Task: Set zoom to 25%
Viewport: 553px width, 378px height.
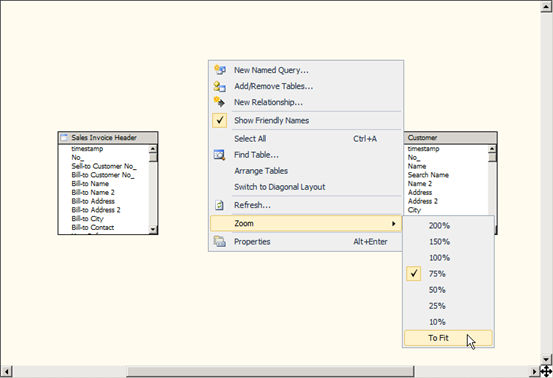Action: point(448,306)
